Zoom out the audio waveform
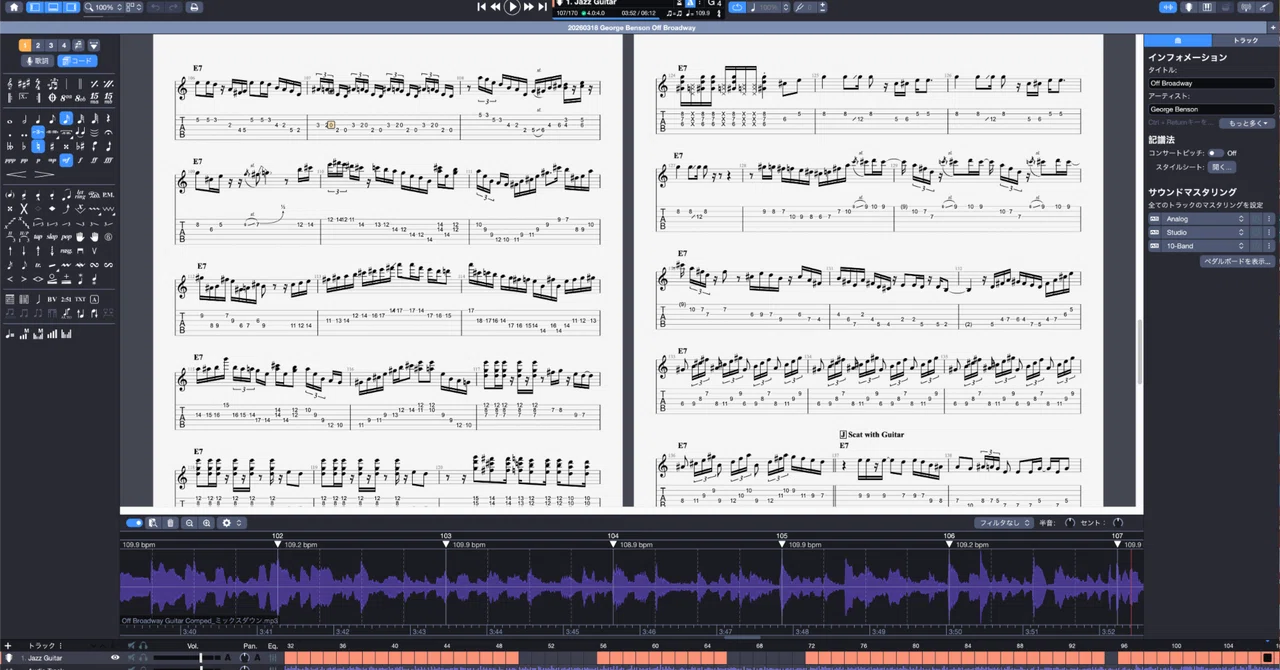The width and height of the screenshot is (1280, 670). click(x=189, y=523)
